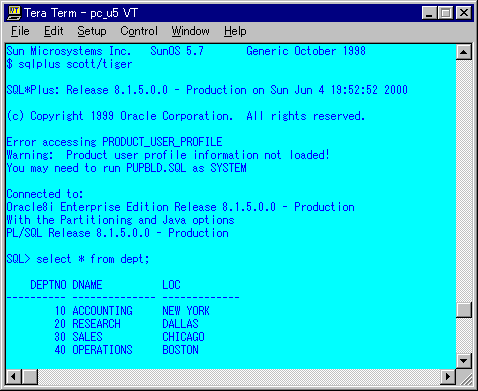Click the window resize grip corner
This screenshot has width=478, height=391.
click(465, 378)
